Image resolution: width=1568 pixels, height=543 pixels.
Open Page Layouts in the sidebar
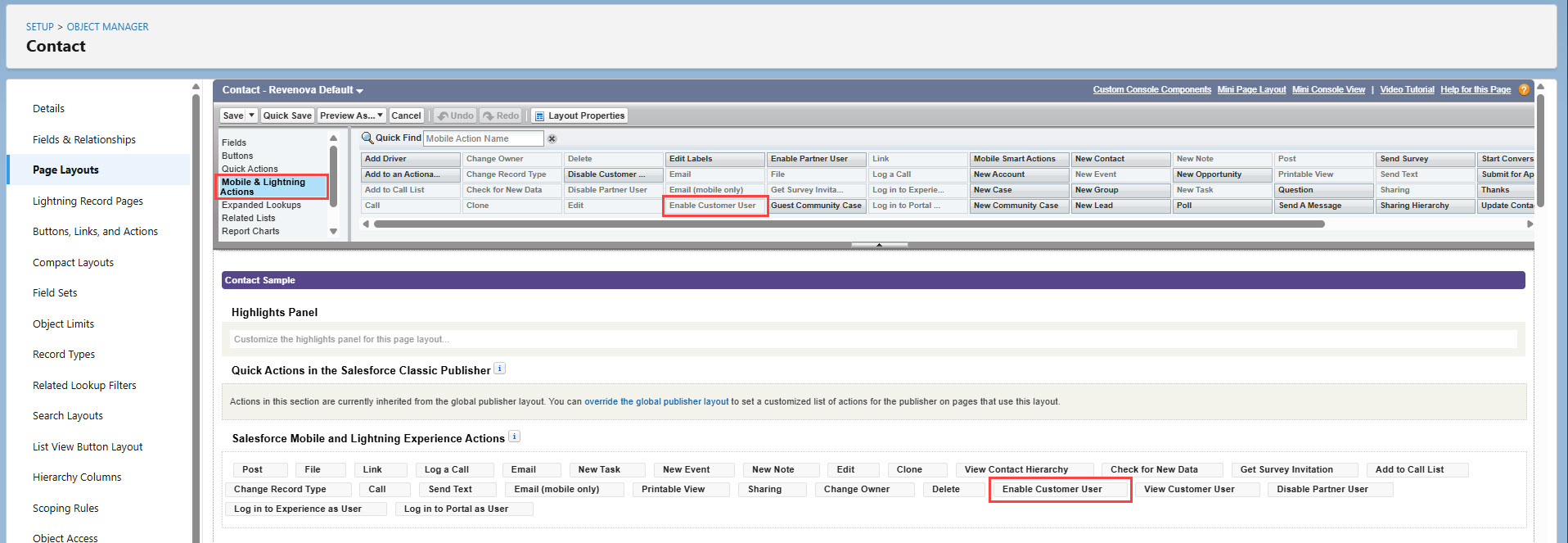pyautogui.click(x=98, y=170)
